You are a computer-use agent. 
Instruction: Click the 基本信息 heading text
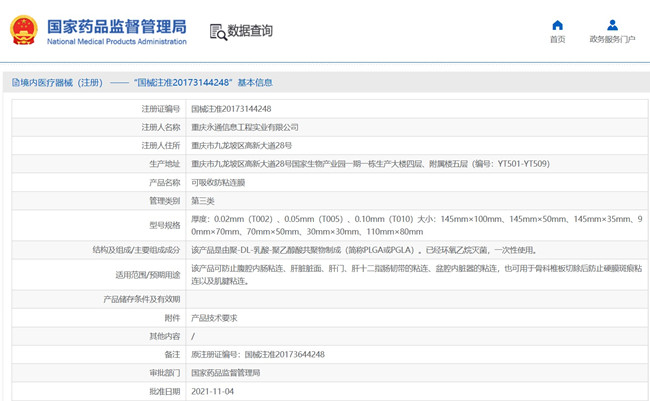(x=255, y=83)
